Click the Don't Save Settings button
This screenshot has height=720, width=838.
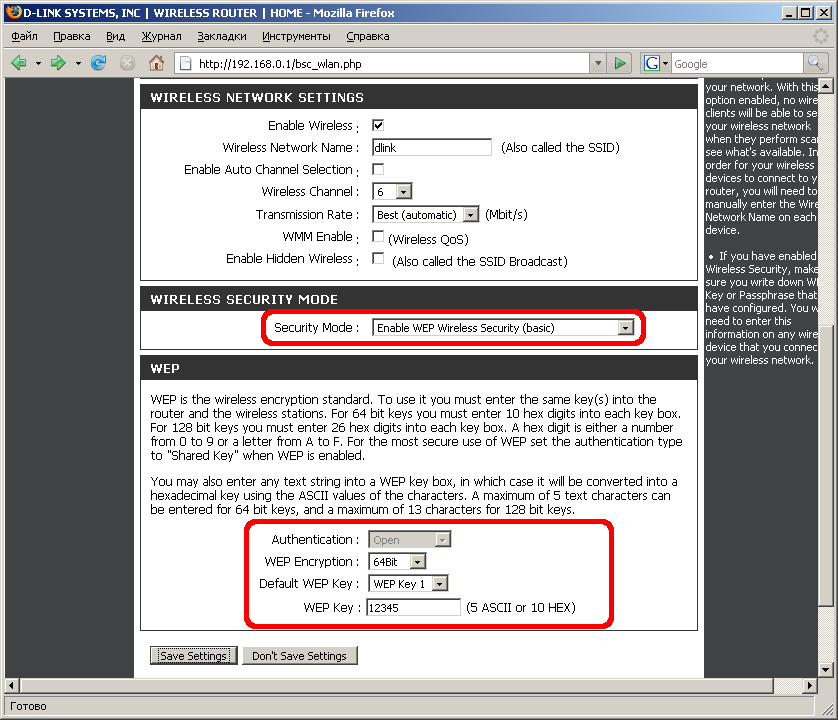(299, 656)
